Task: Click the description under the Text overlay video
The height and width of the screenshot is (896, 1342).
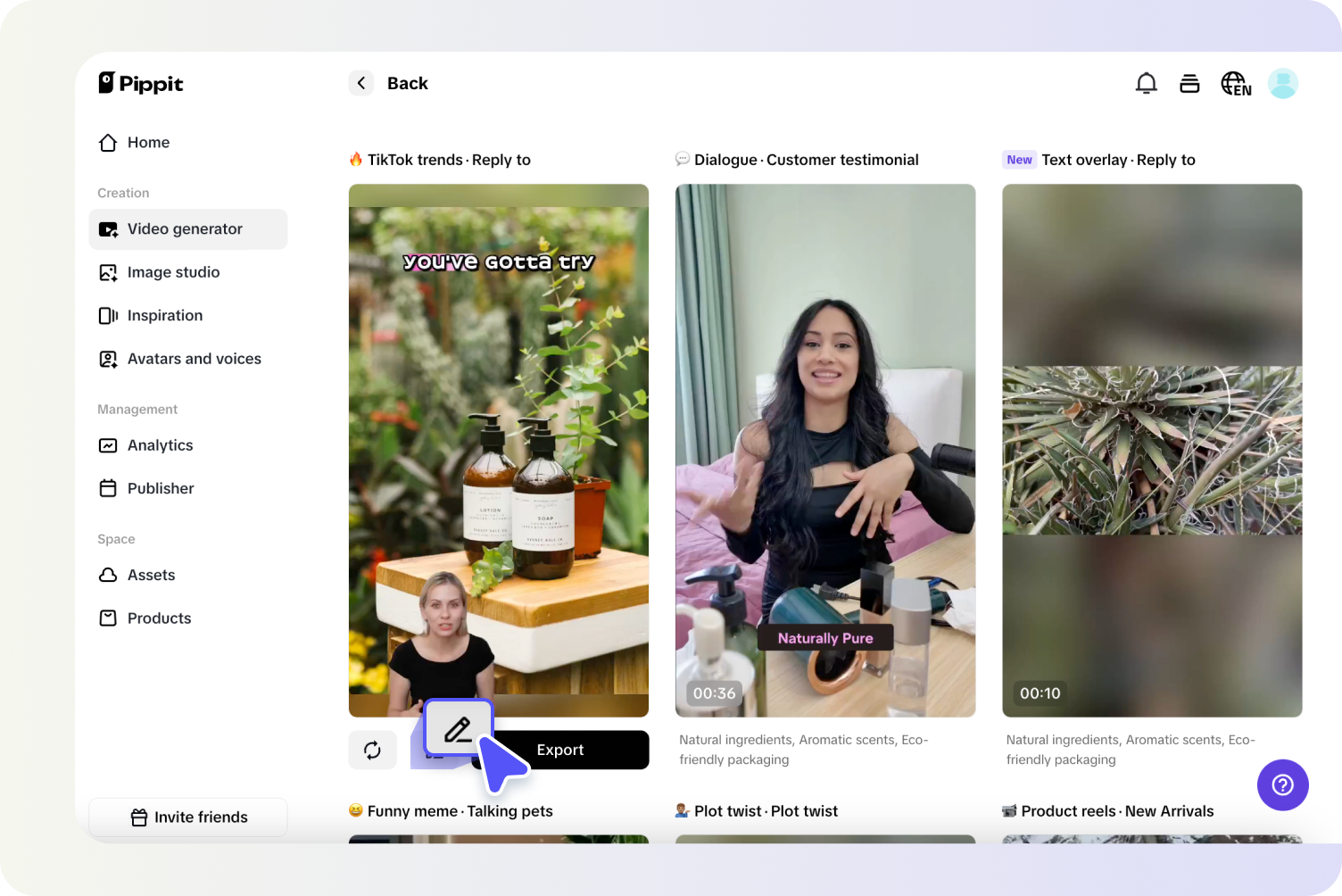Action: [x=1131, y=750]
